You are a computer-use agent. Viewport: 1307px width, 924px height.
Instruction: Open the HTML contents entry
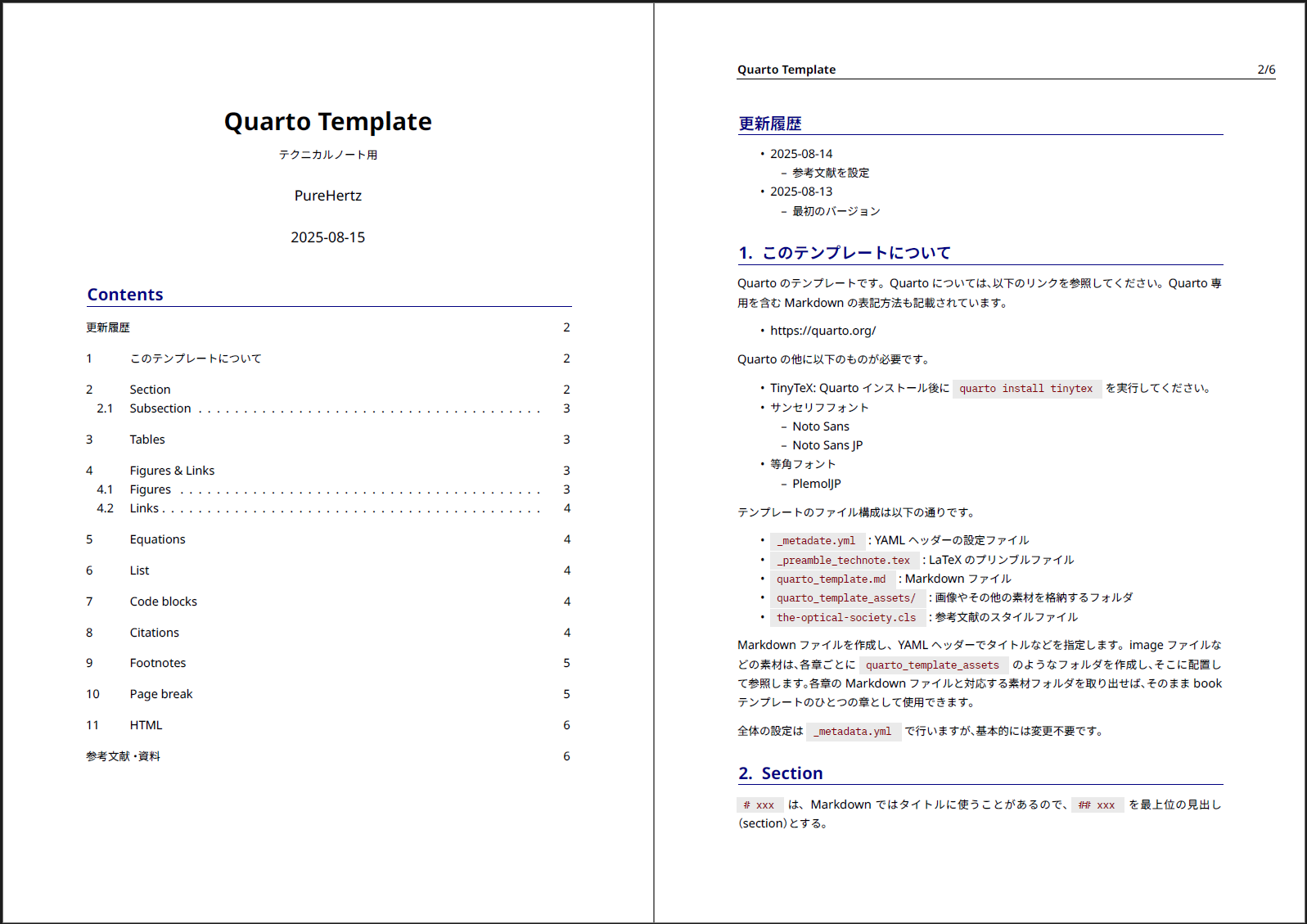[x=146, y=725]
